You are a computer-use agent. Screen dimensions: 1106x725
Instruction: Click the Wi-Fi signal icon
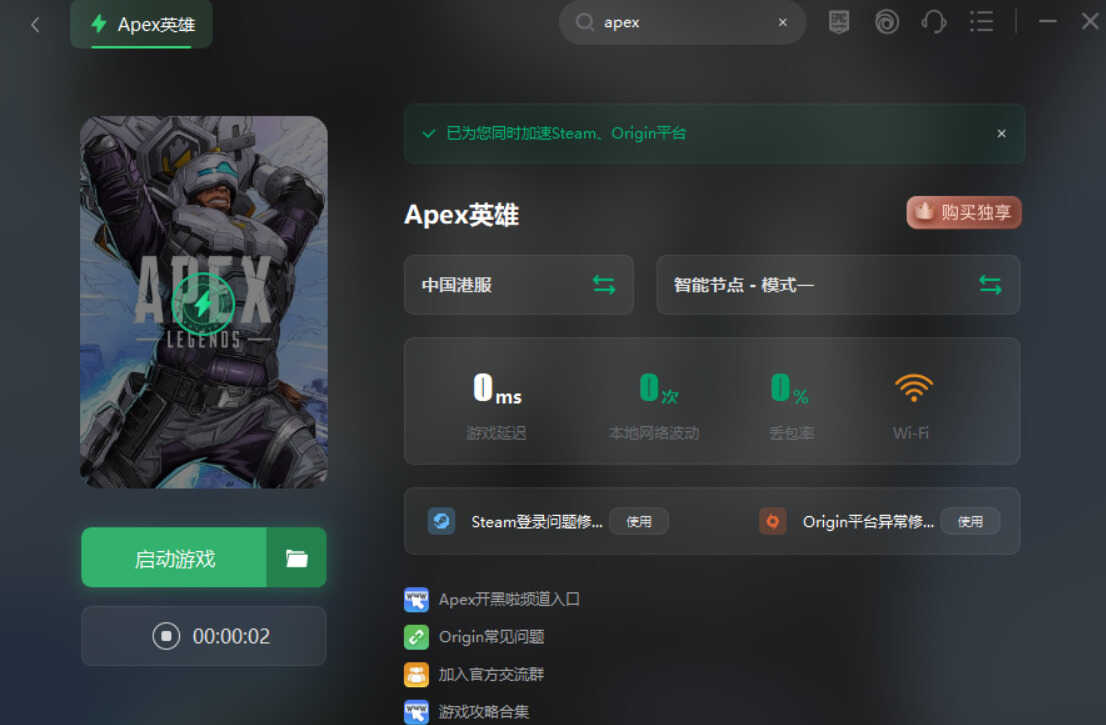point(913,388)
